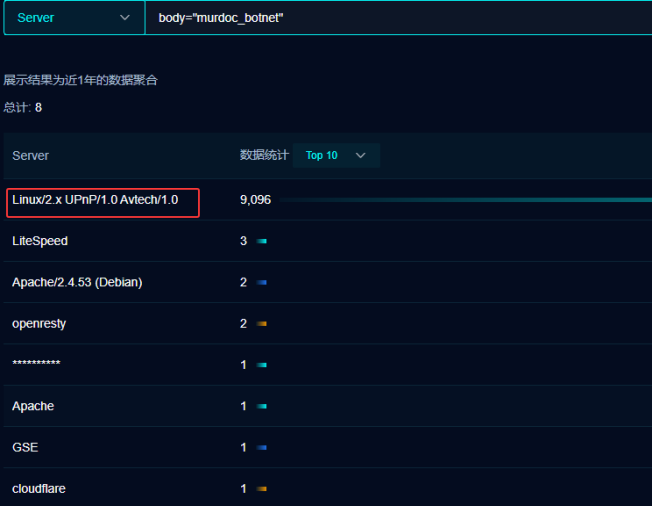
Task: Click the blue bar in GSE row
Action: [x=262, y=447]
